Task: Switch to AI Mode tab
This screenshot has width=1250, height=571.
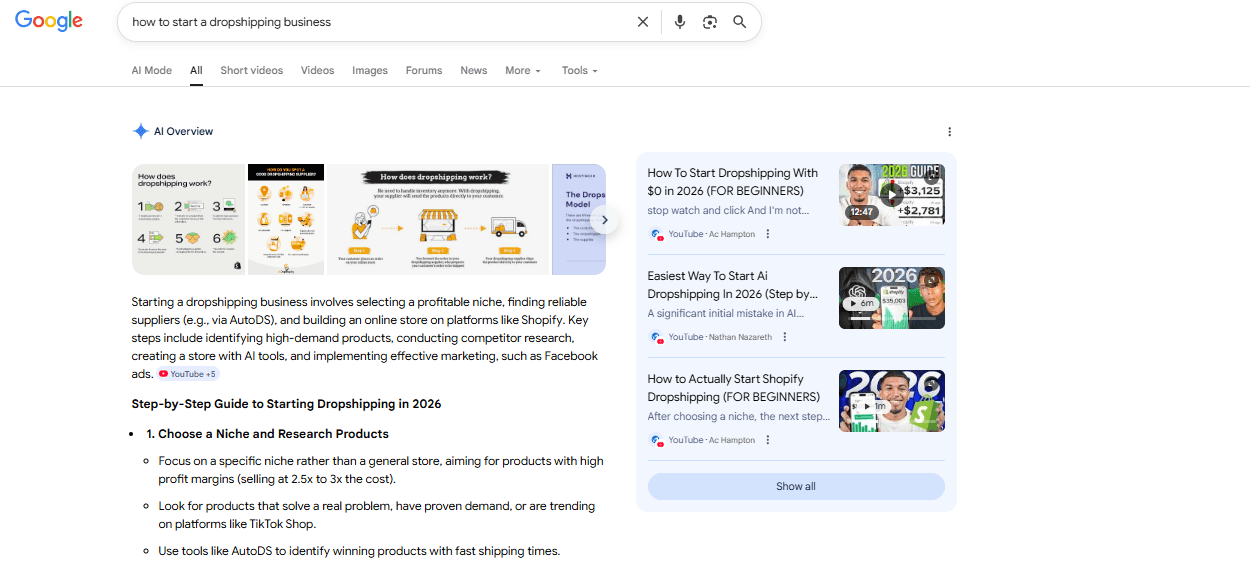Action: 152,71
